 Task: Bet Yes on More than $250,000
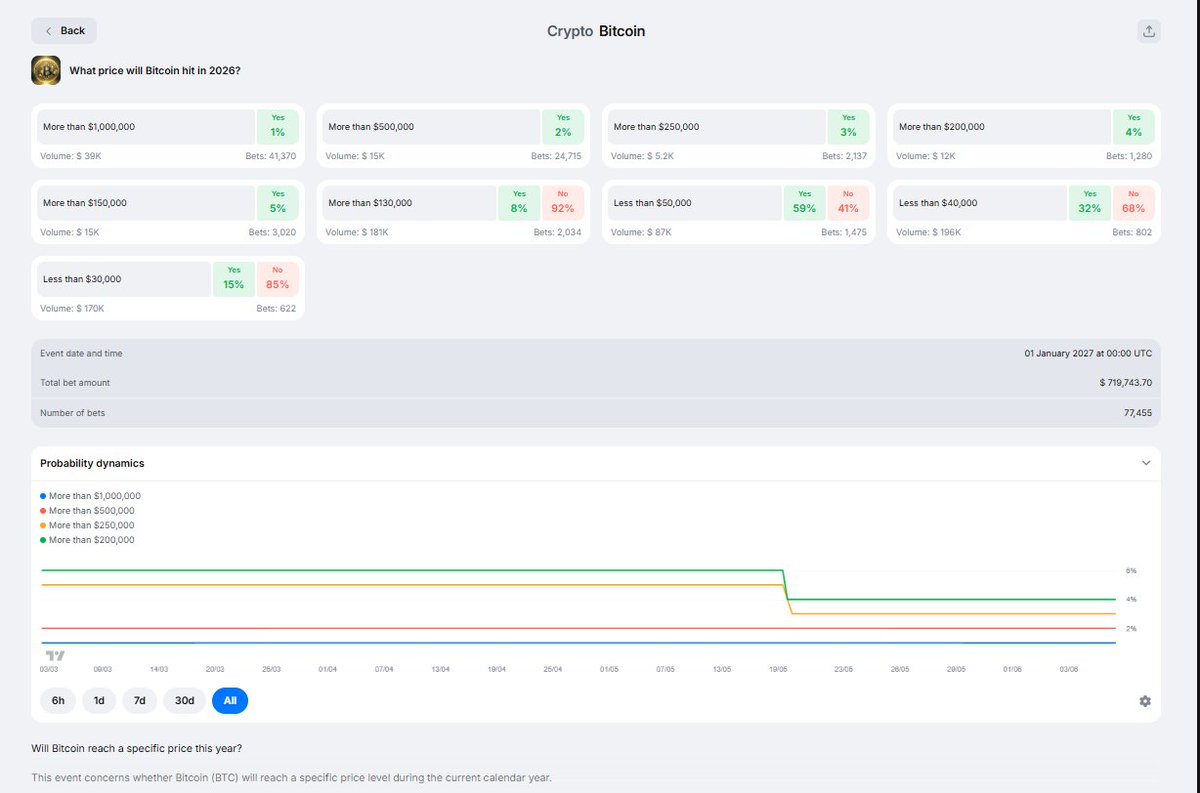click(849, 127)
